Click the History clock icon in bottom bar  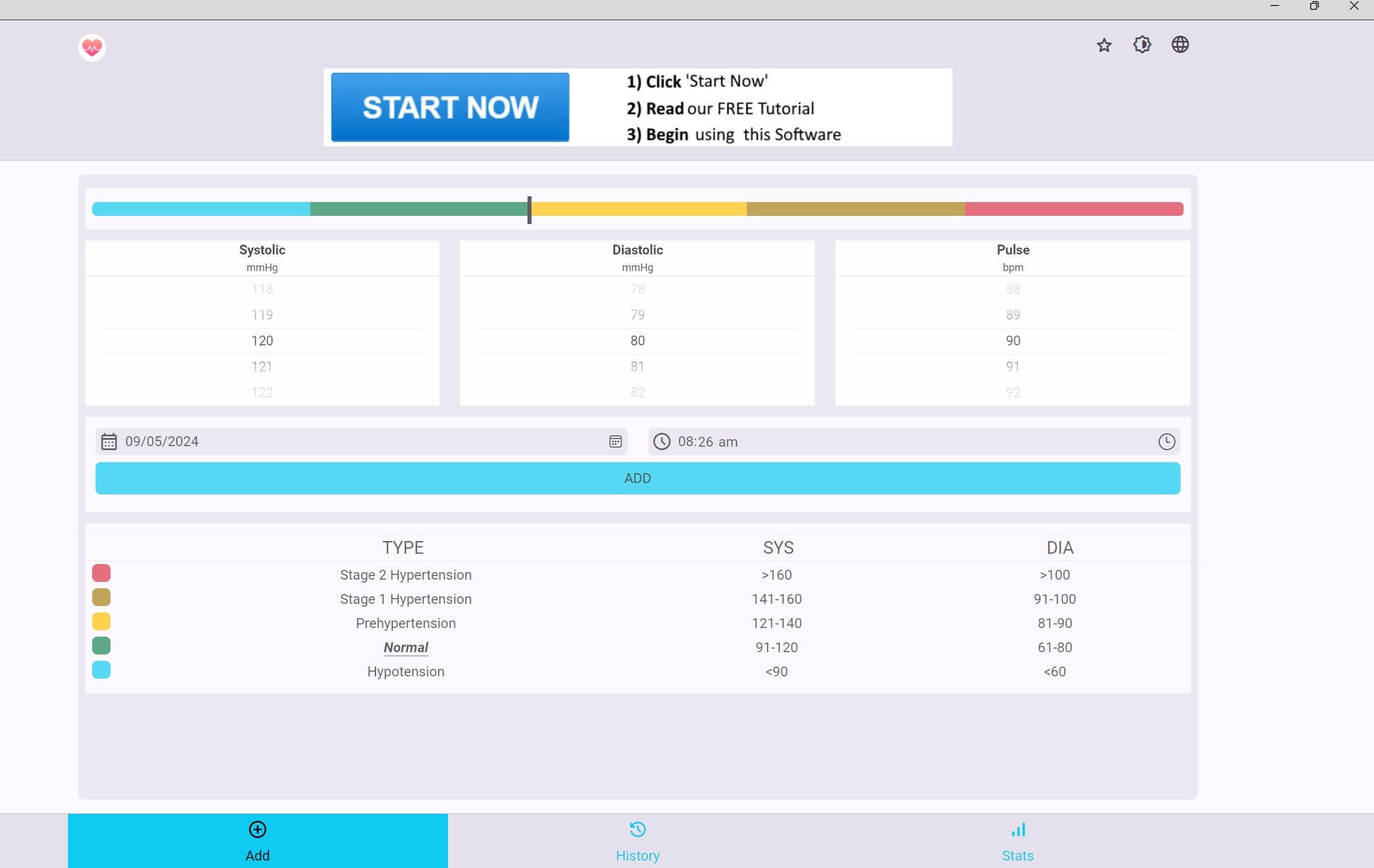[637, 829]
